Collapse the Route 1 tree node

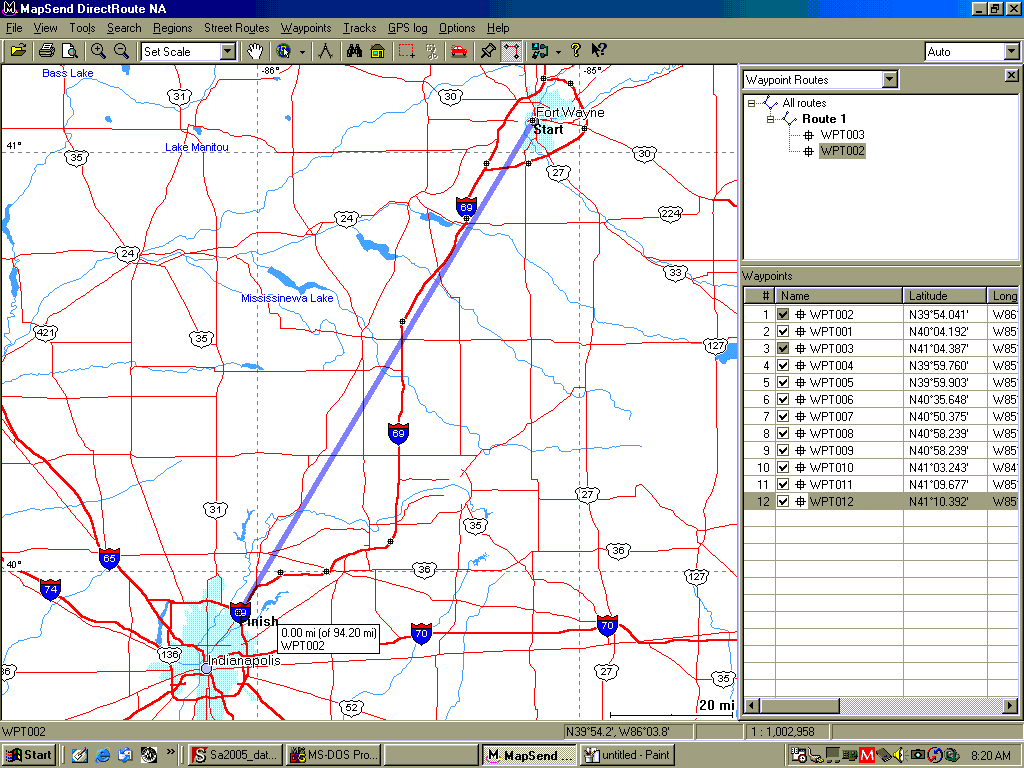[x=771, y=119]
